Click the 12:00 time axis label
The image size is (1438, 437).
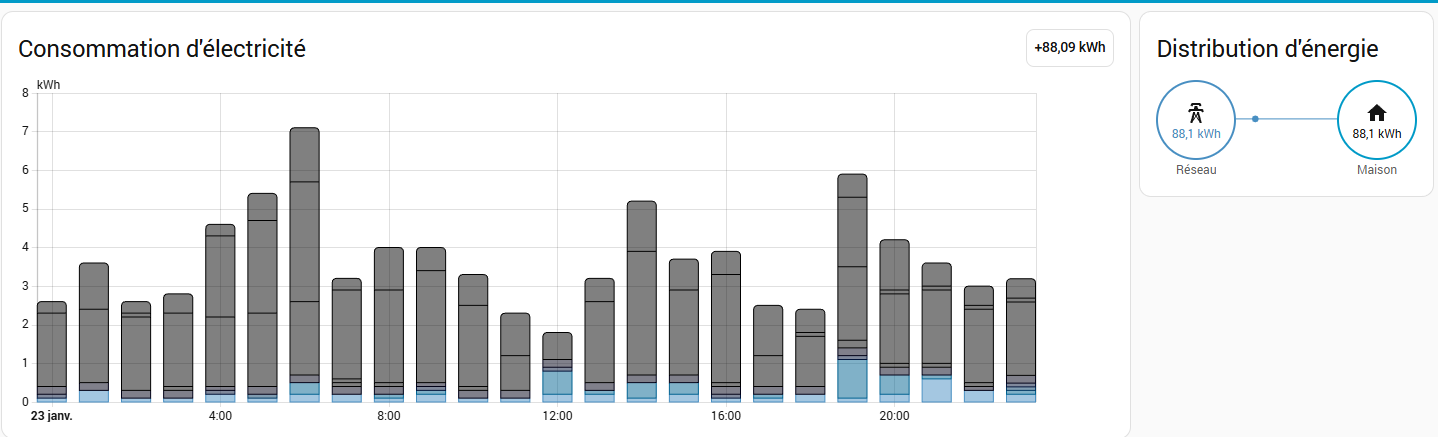tap(557, 416)
